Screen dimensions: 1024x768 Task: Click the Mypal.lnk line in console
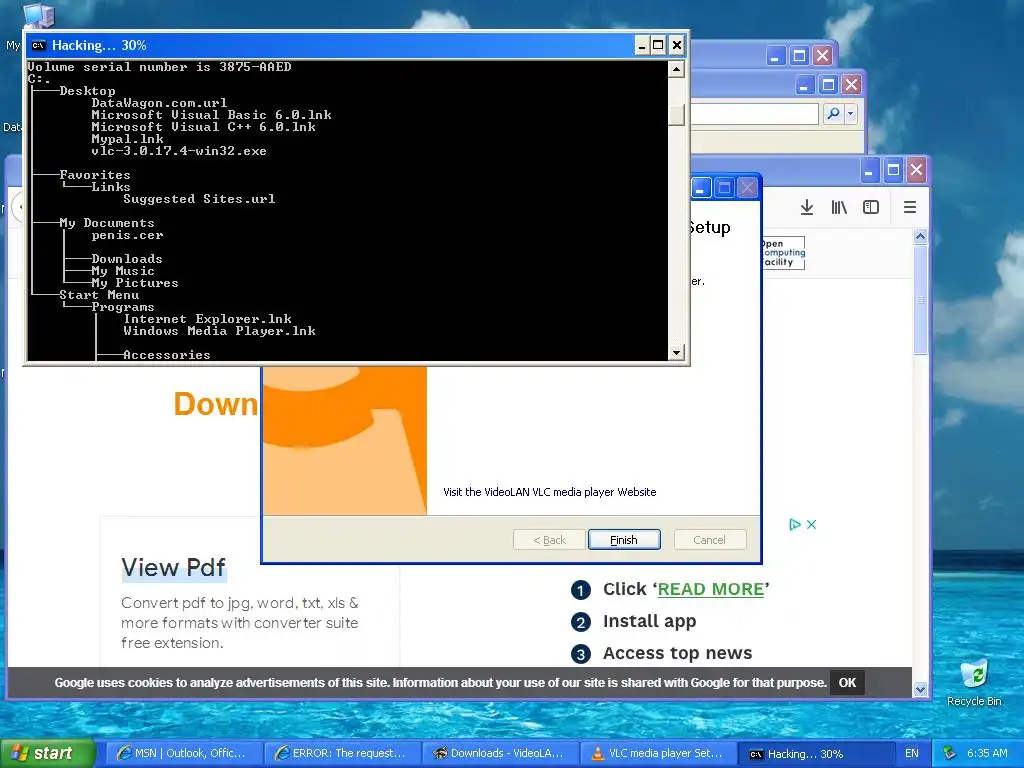click(x=127, y=138)
